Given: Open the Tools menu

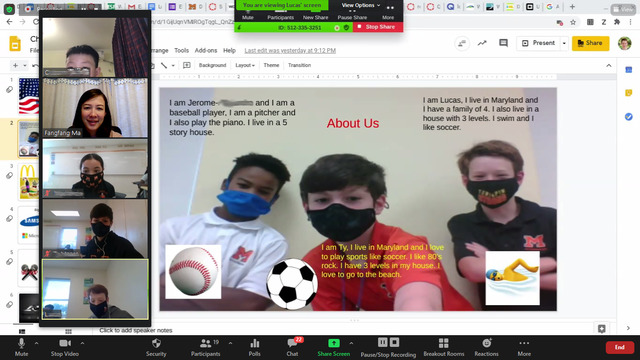Looking at the screenshot, I should (182, 51).
